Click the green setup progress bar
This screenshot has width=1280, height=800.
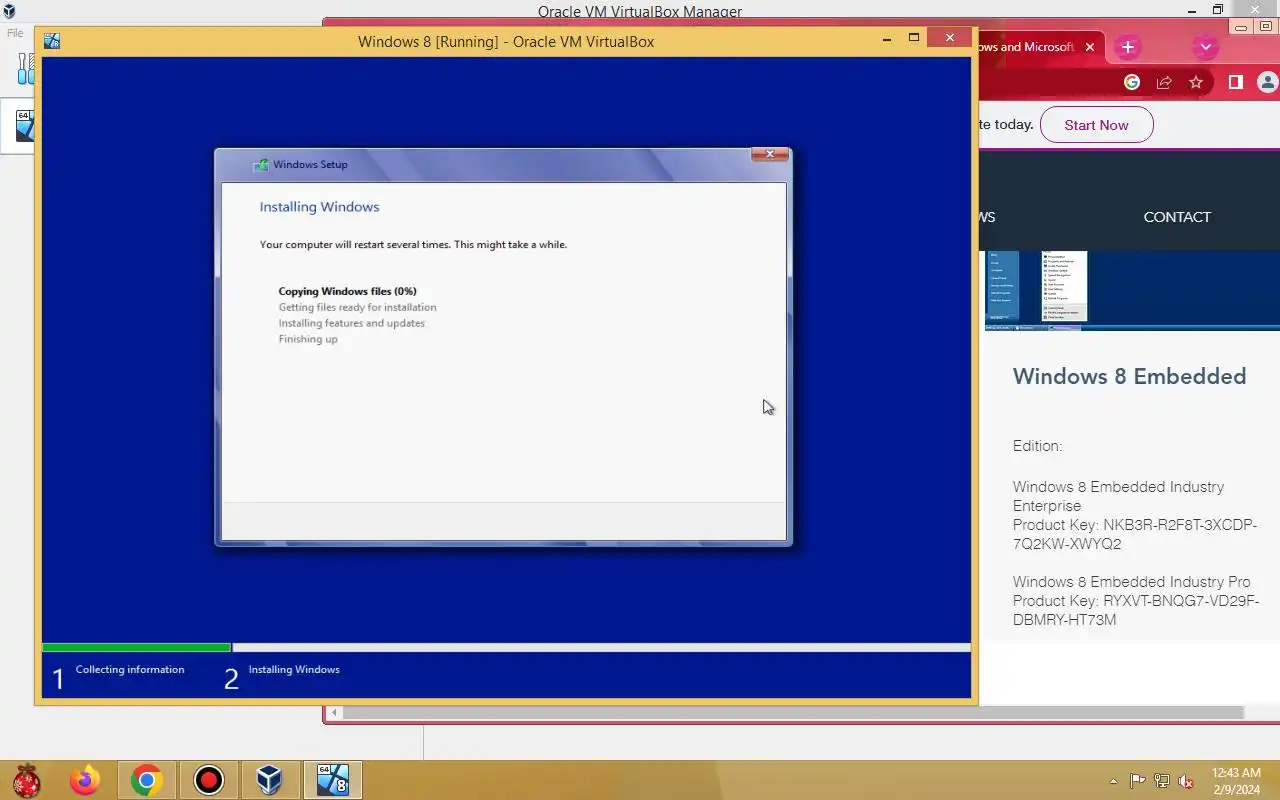tap(136, 648)
